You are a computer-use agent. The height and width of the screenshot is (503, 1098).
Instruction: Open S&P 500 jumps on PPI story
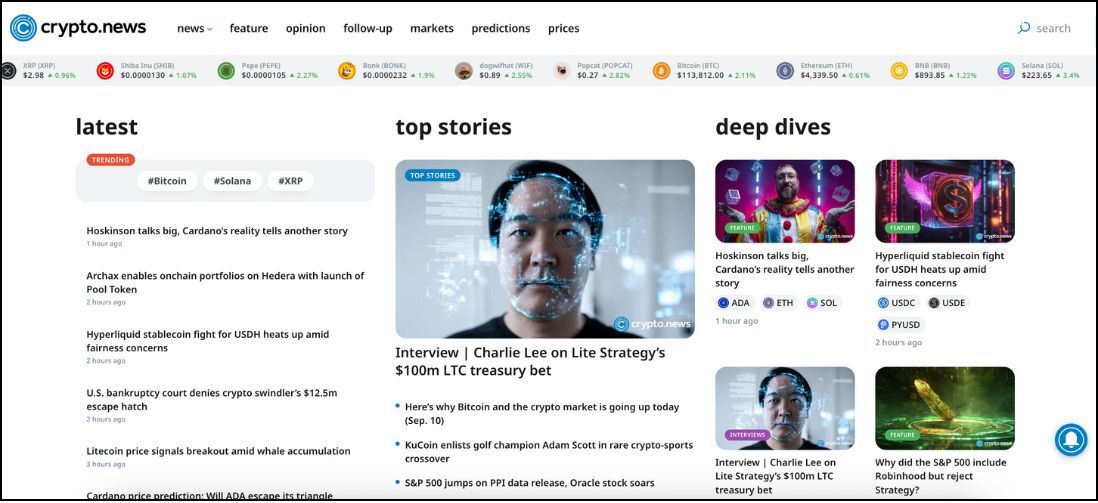pos(529,483)
